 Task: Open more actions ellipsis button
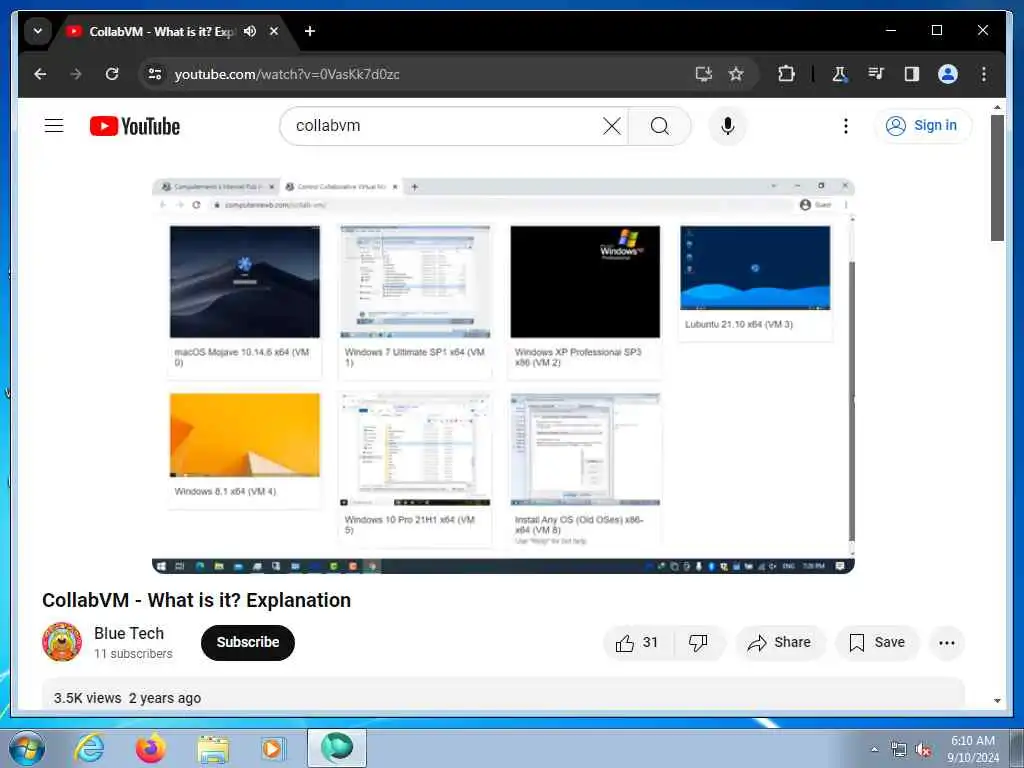tap(946, 643)
